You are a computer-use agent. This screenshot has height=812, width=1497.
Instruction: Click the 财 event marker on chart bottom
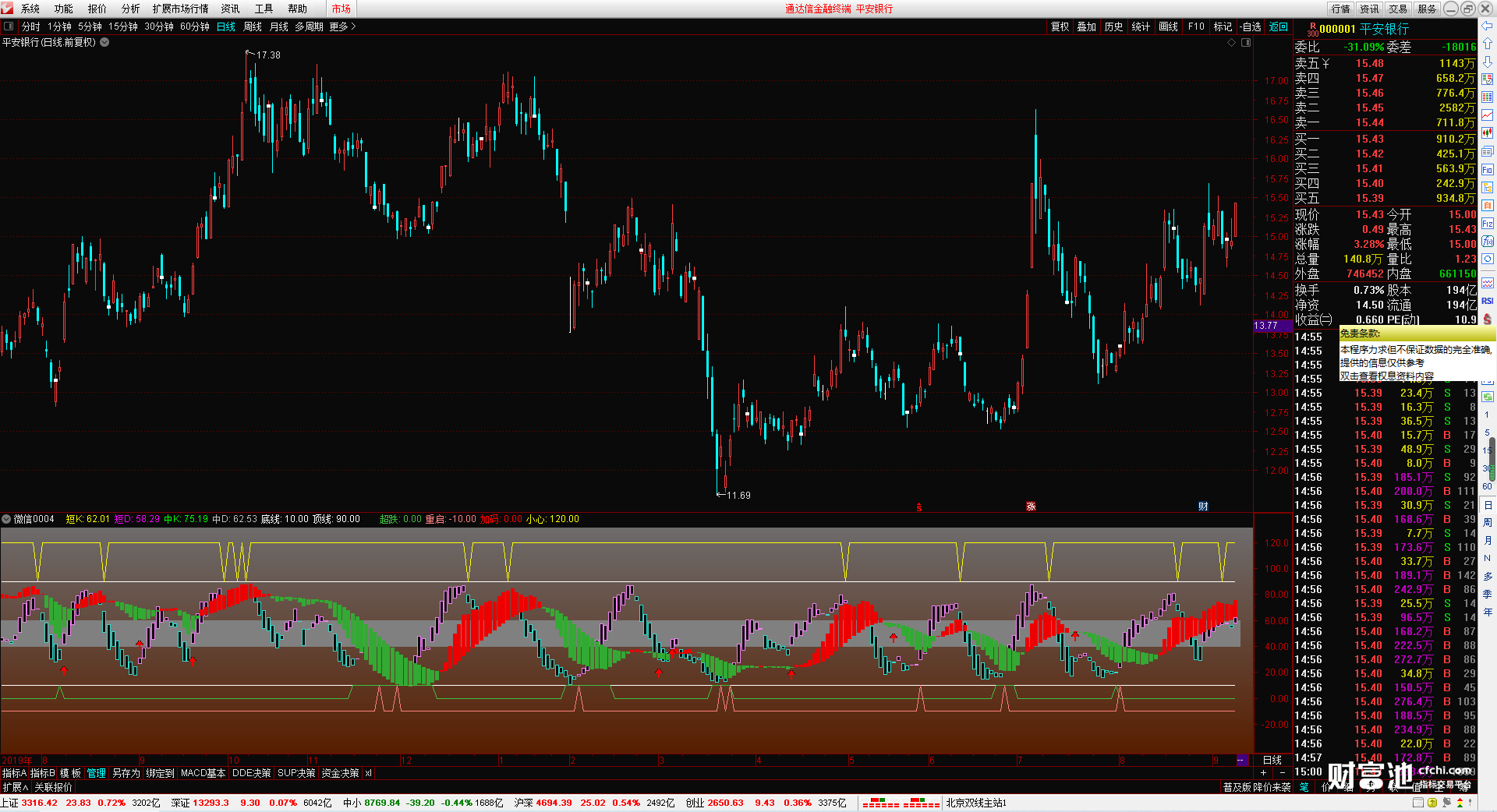[x=1203, y=507]
